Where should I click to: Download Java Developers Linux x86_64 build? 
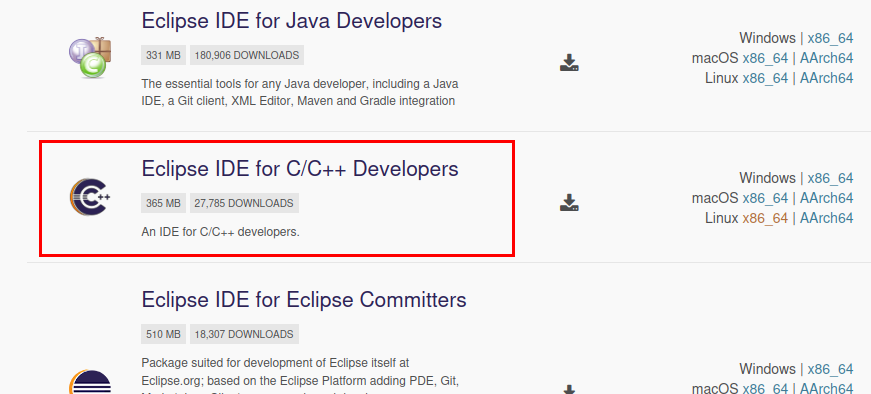click(765, 78)
